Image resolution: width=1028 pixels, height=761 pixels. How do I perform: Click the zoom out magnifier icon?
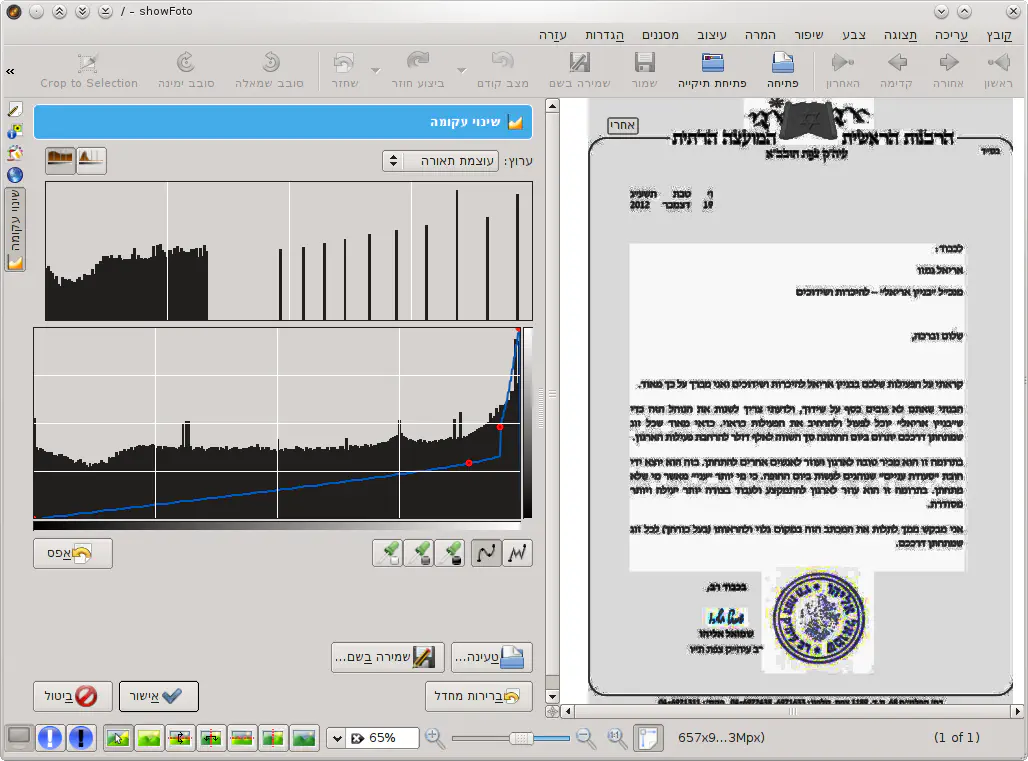[x=586, y=738]
